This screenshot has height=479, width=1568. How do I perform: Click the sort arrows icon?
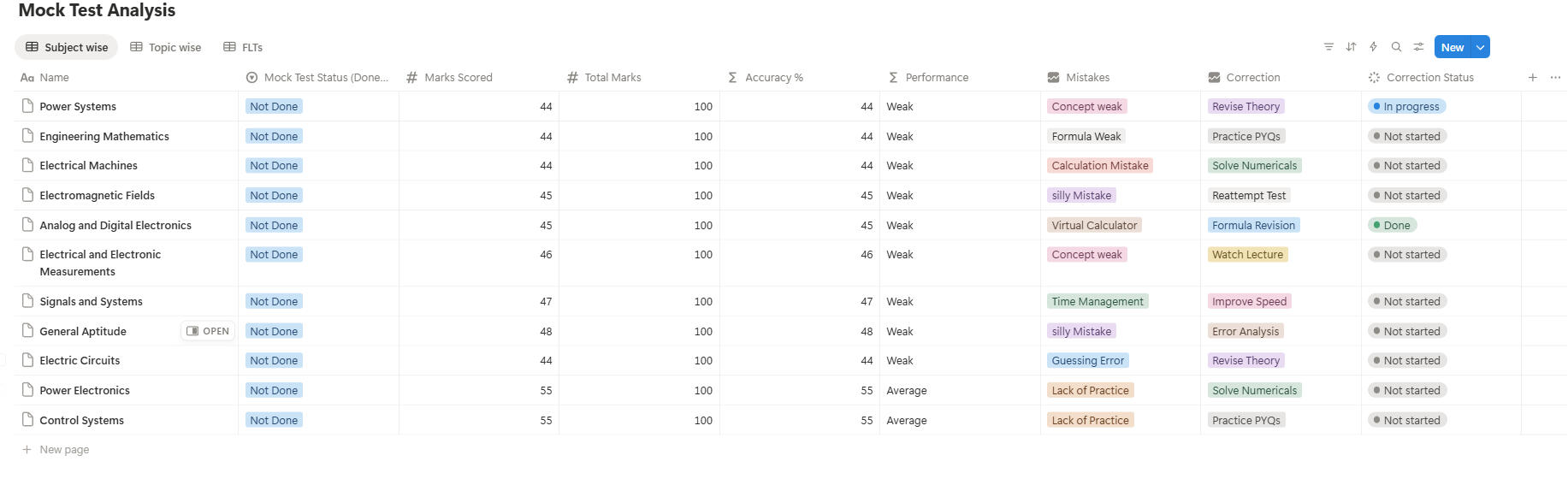(x=1351, y=47)
